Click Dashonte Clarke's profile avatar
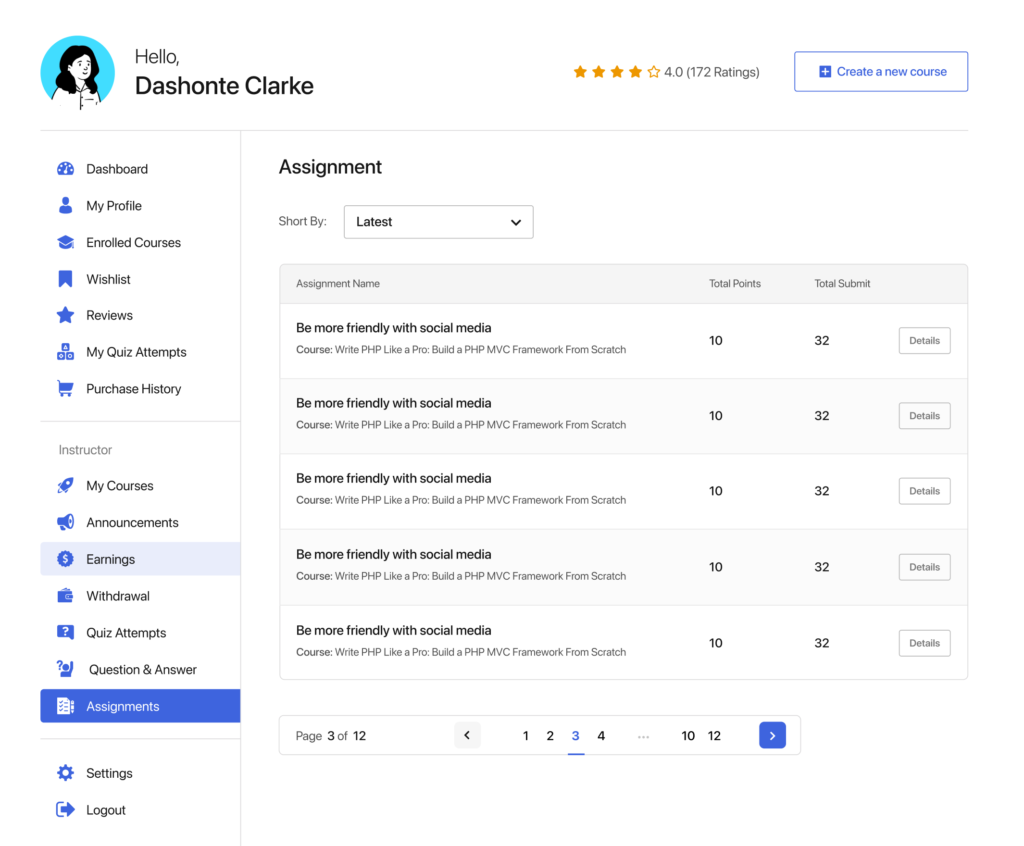This screenshot has width=1024, height=846. [x=78, y=73]
